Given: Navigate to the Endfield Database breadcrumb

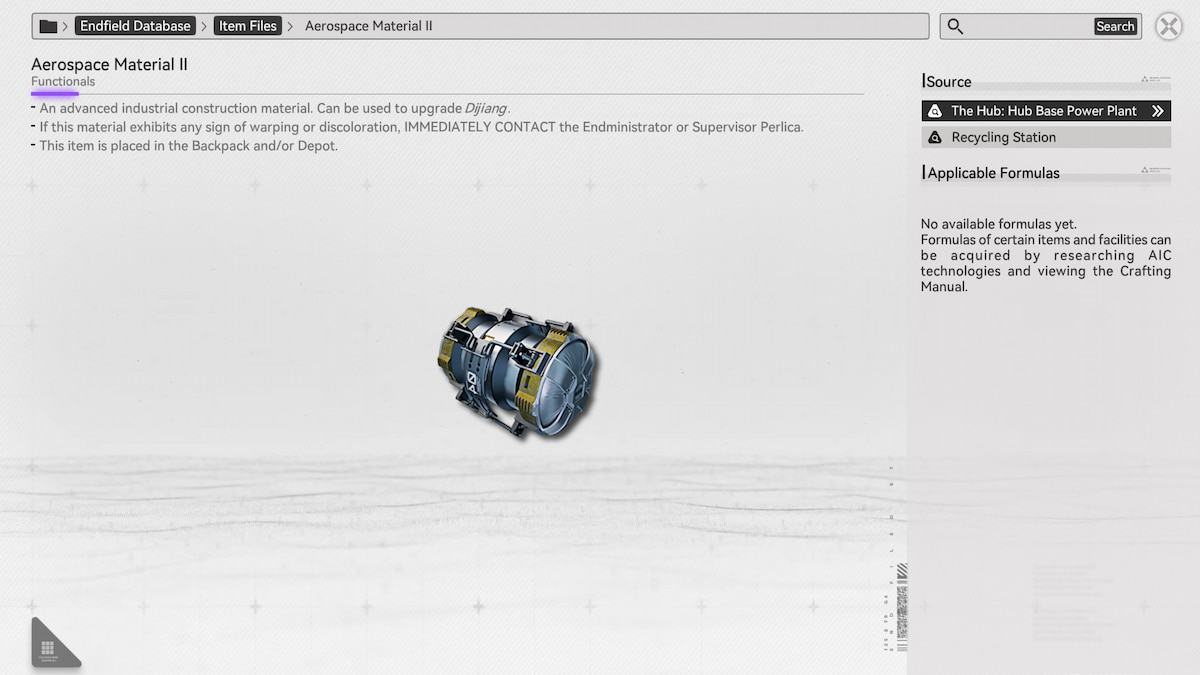Looking at the screenshot, I should 135,26.
